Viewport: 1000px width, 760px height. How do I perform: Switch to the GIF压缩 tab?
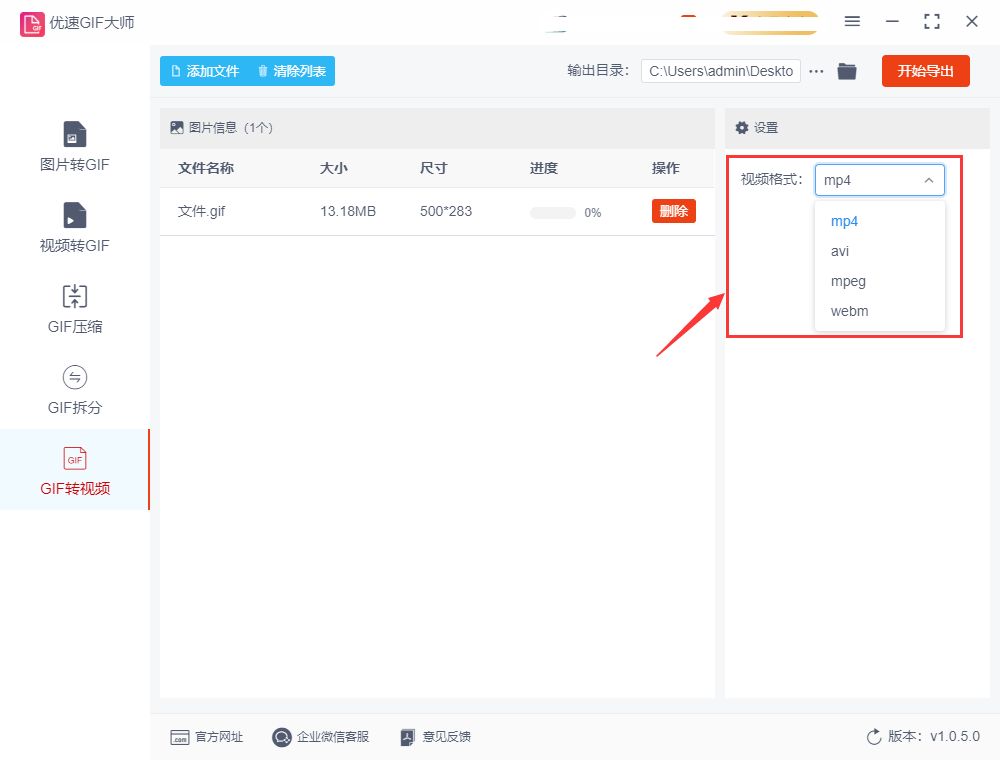75,309
